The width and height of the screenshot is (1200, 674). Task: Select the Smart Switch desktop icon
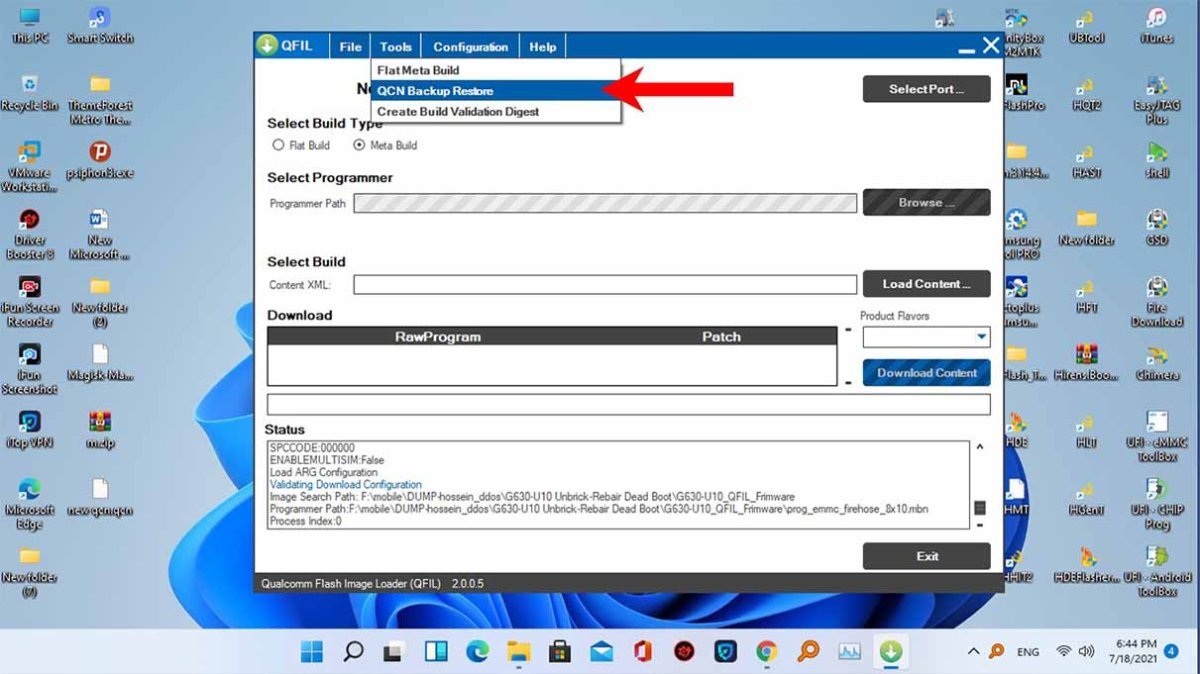99,26
